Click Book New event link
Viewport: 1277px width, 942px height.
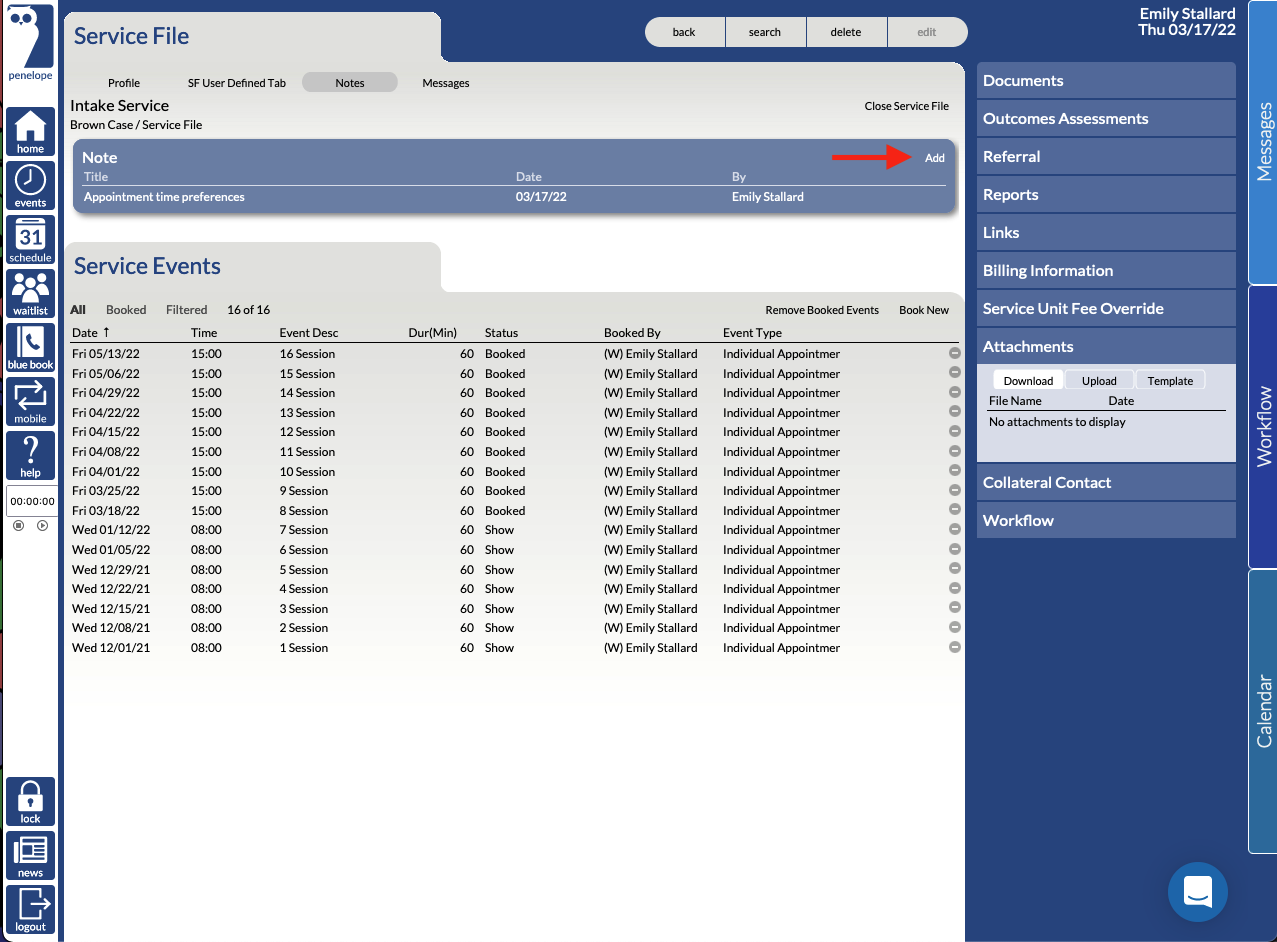pyautogui.click(x=924, y=310)
